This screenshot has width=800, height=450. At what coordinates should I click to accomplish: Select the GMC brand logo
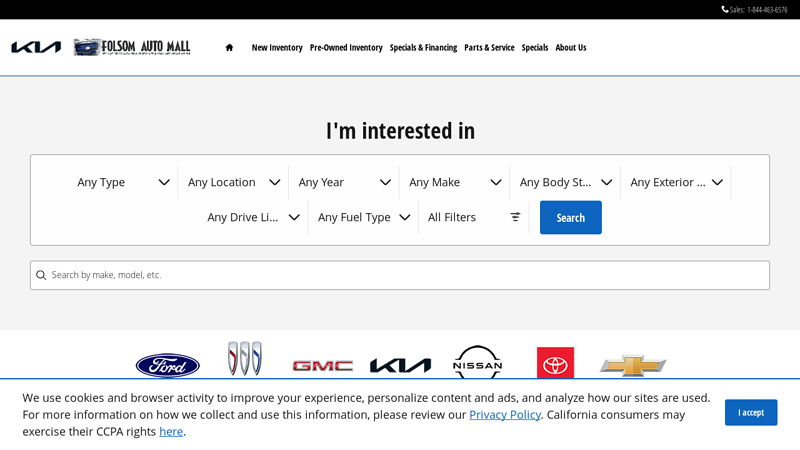click(322, 365)
